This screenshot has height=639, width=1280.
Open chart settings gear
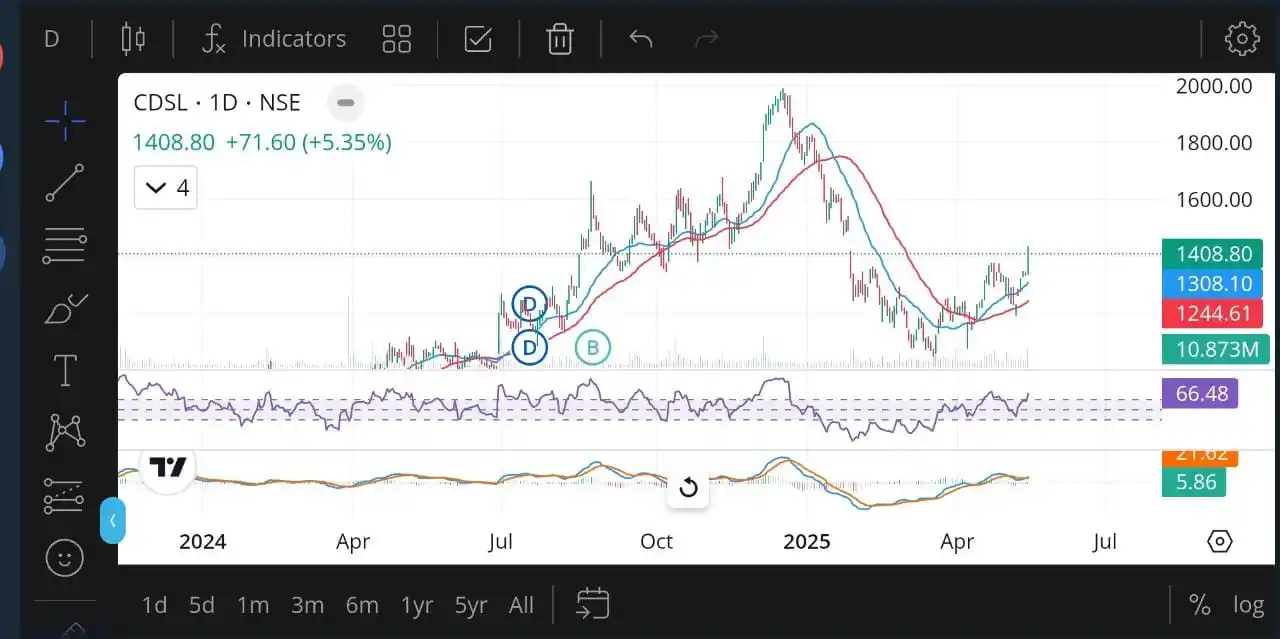(x=1242, y=39)
